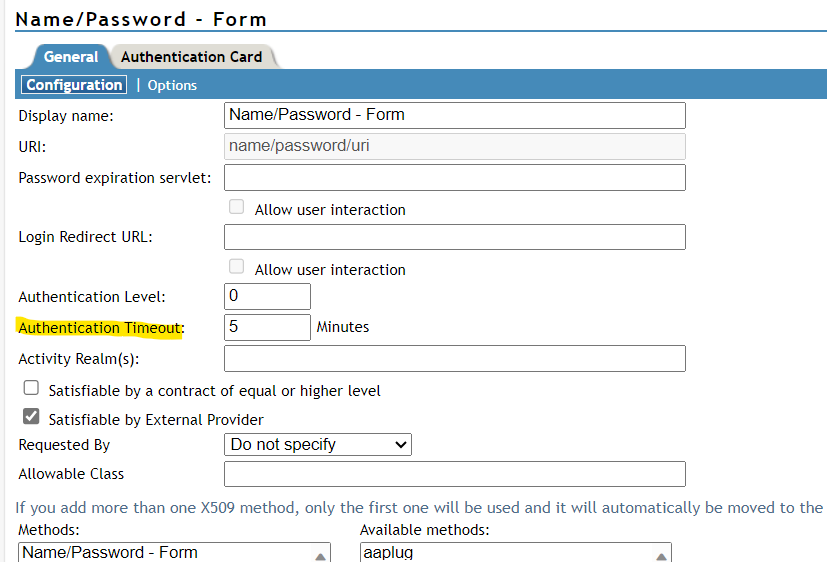Screen dimensions: 827x562
Task: Click the Login Redirect URL field
Action: click(454, 237)
